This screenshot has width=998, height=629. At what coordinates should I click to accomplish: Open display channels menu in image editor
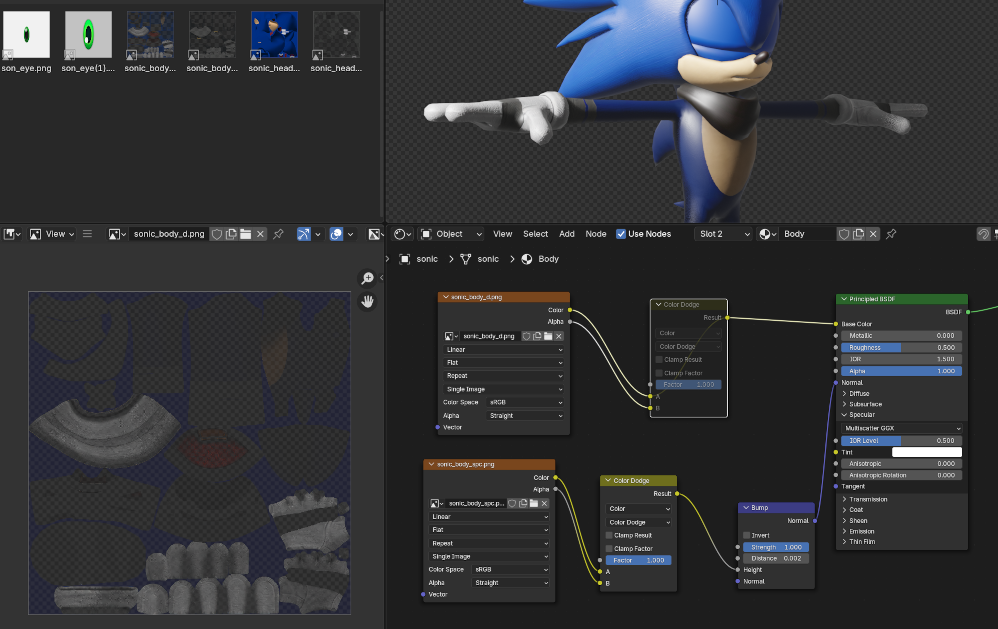(x=374, y=234)
